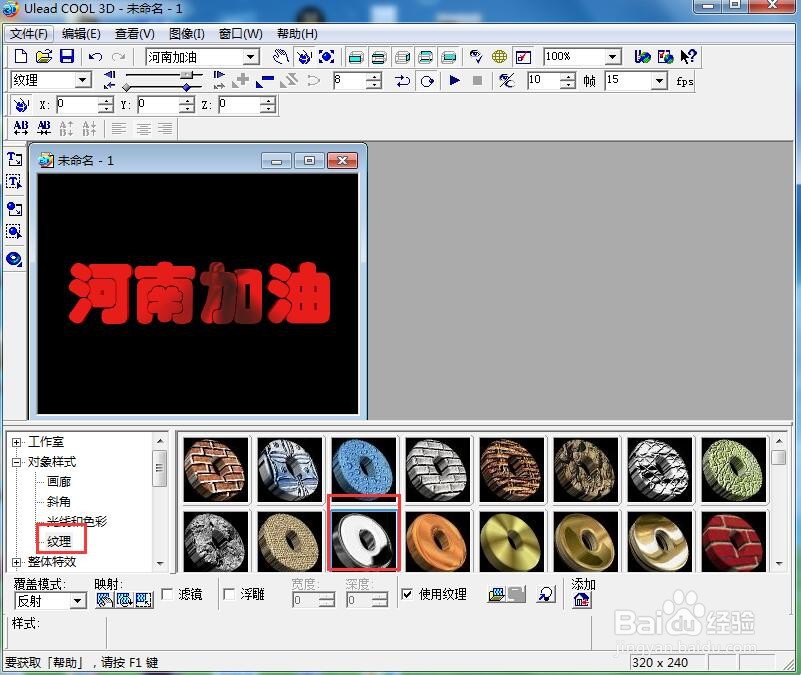The width and height of the screenshot is (801, 675).
Task: Uncheck the 使用纹理 checkbox
Action: pos(407,594)
